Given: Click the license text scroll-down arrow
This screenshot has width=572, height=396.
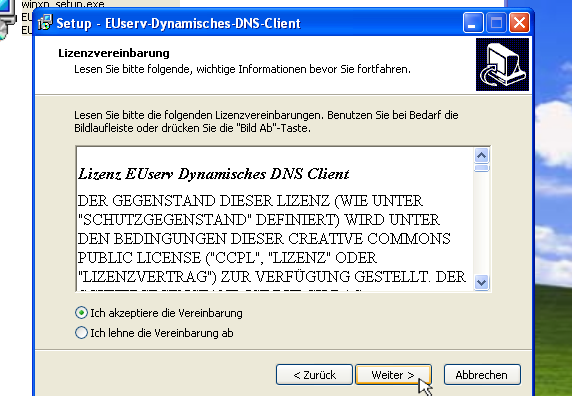Looking at the screenshot, I should tap(482, 283).
